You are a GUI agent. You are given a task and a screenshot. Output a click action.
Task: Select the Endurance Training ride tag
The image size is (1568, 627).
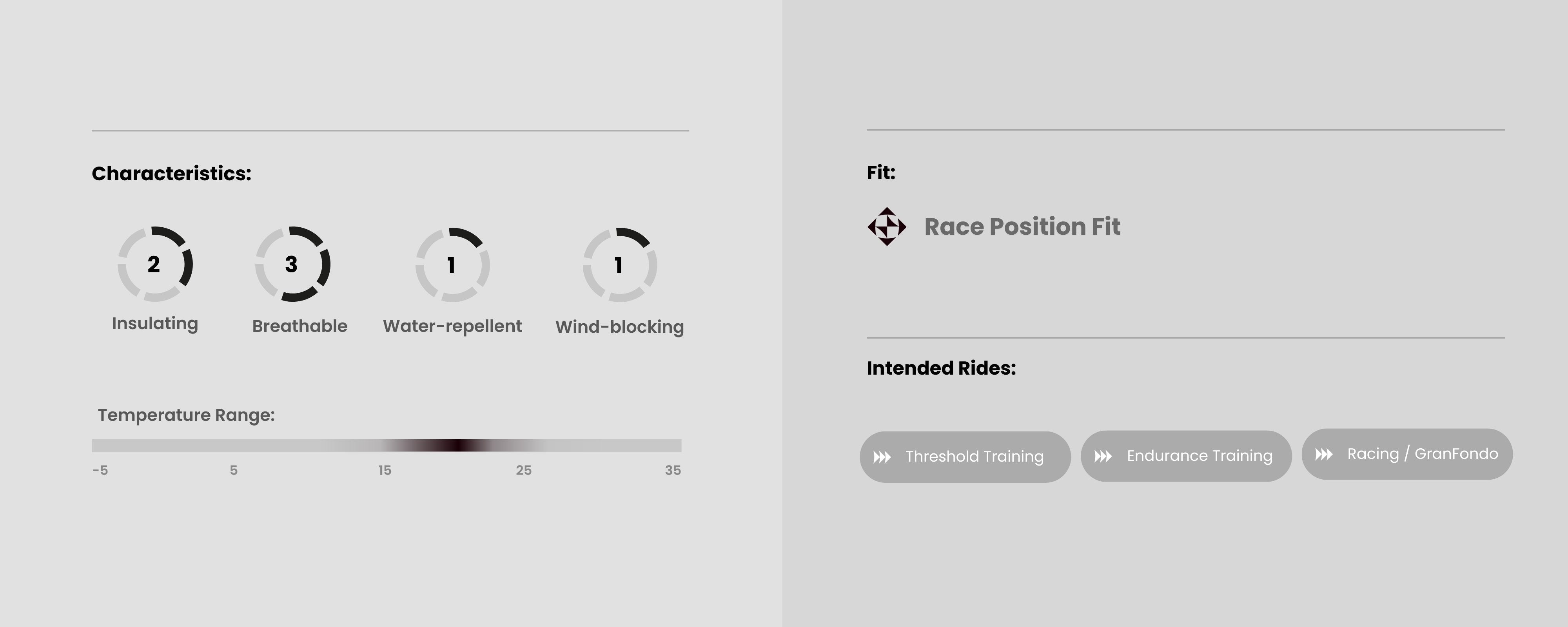click(1186, 456)
